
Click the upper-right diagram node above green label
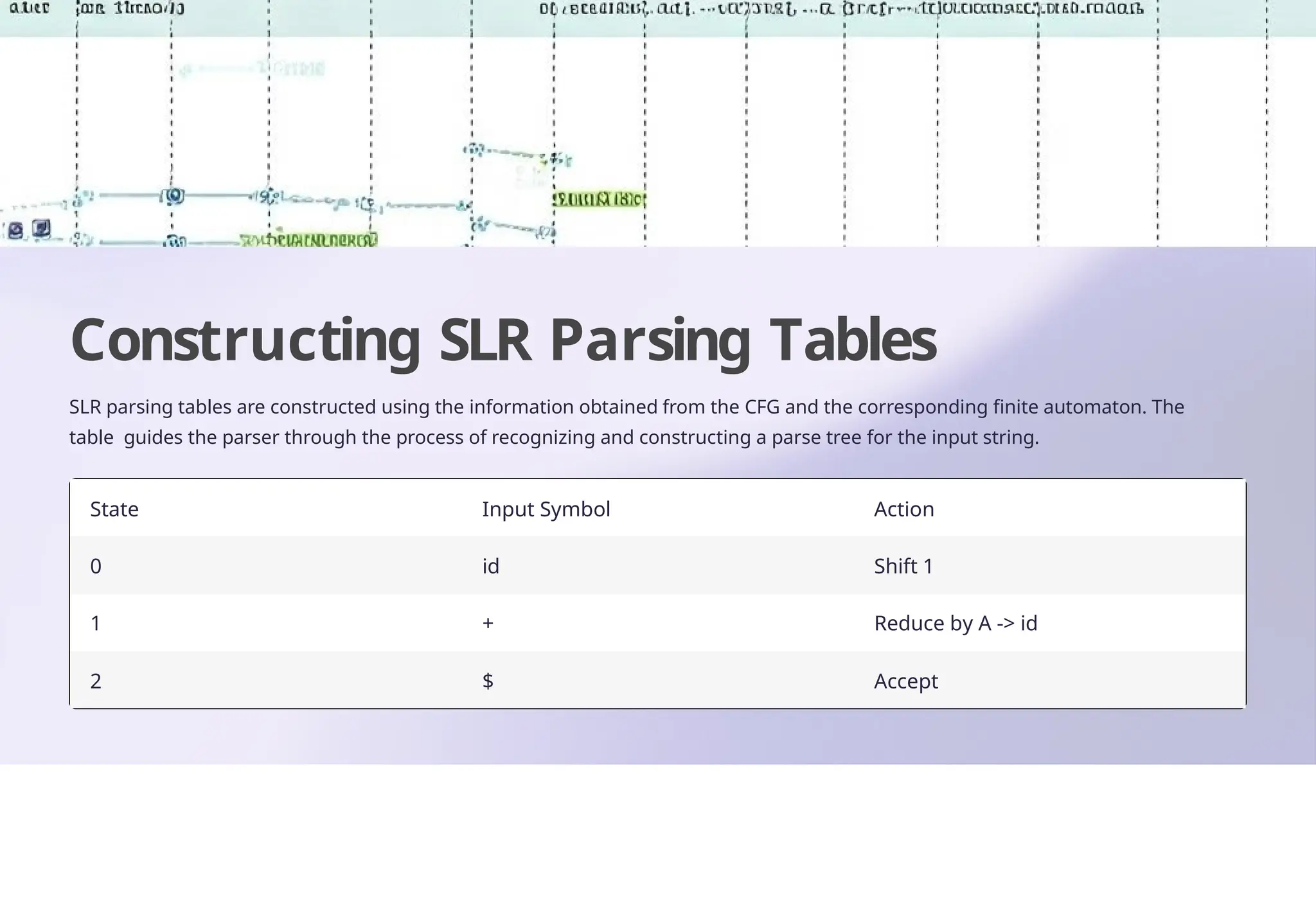tap(559, 158)
